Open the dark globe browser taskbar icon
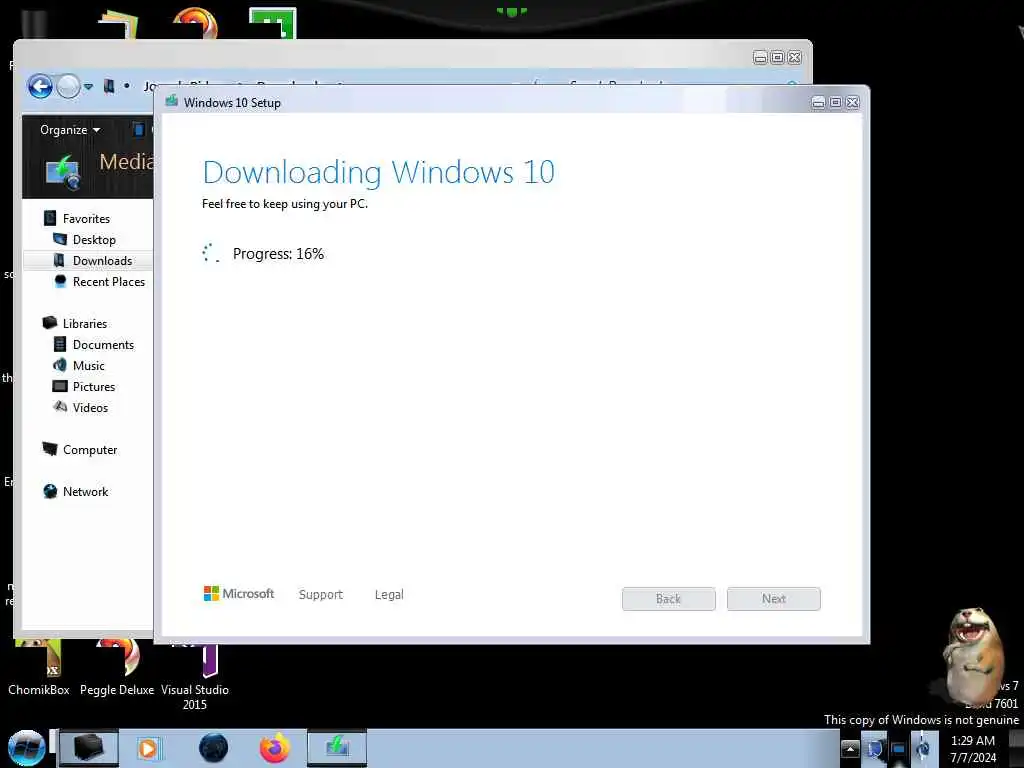 point(213,748)
